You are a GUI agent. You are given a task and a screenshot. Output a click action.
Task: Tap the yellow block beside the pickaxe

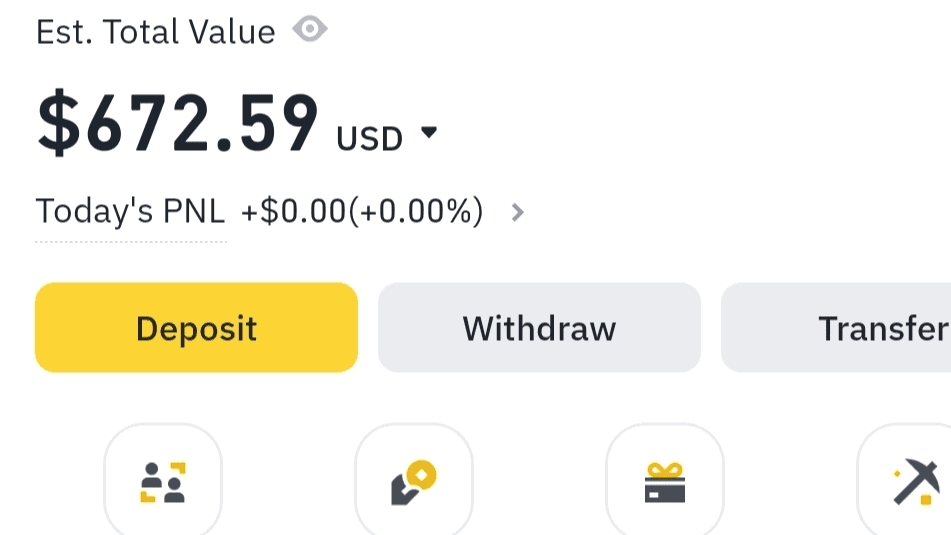point(929,497)
